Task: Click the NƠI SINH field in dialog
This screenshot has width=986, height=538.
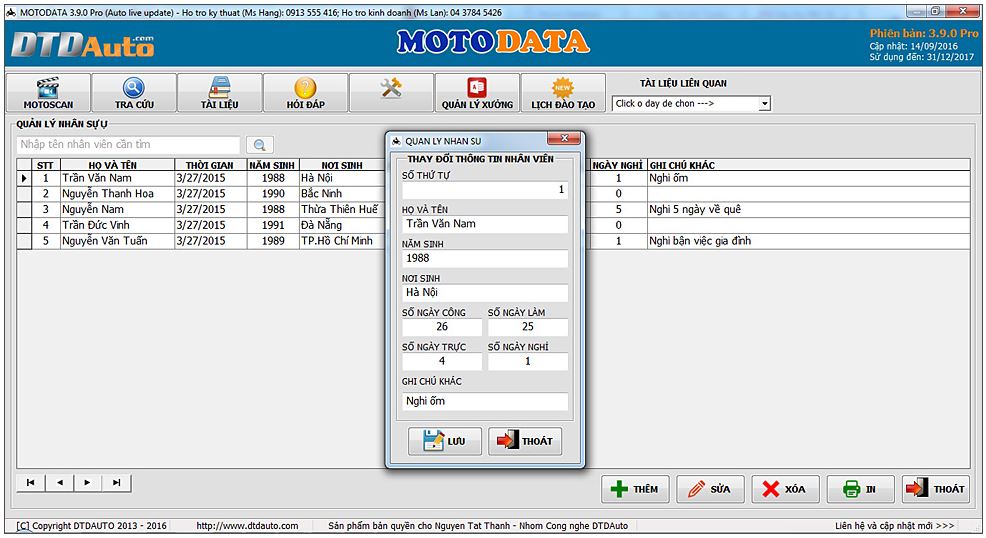Action: (x=485, y=292)
